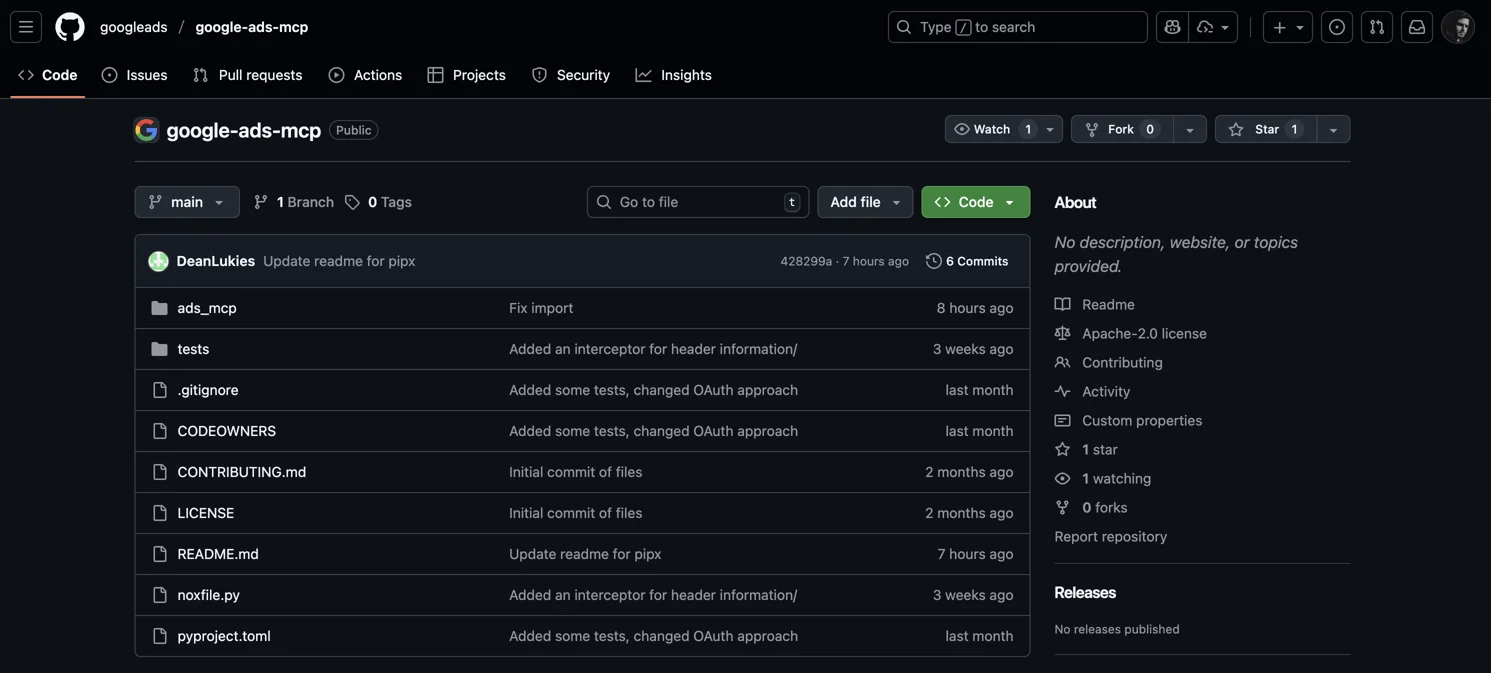The width and height of the screenshot is (1491, 673).
Task: Open the Copilot chat icon
Action: [x=1172, y=27]
